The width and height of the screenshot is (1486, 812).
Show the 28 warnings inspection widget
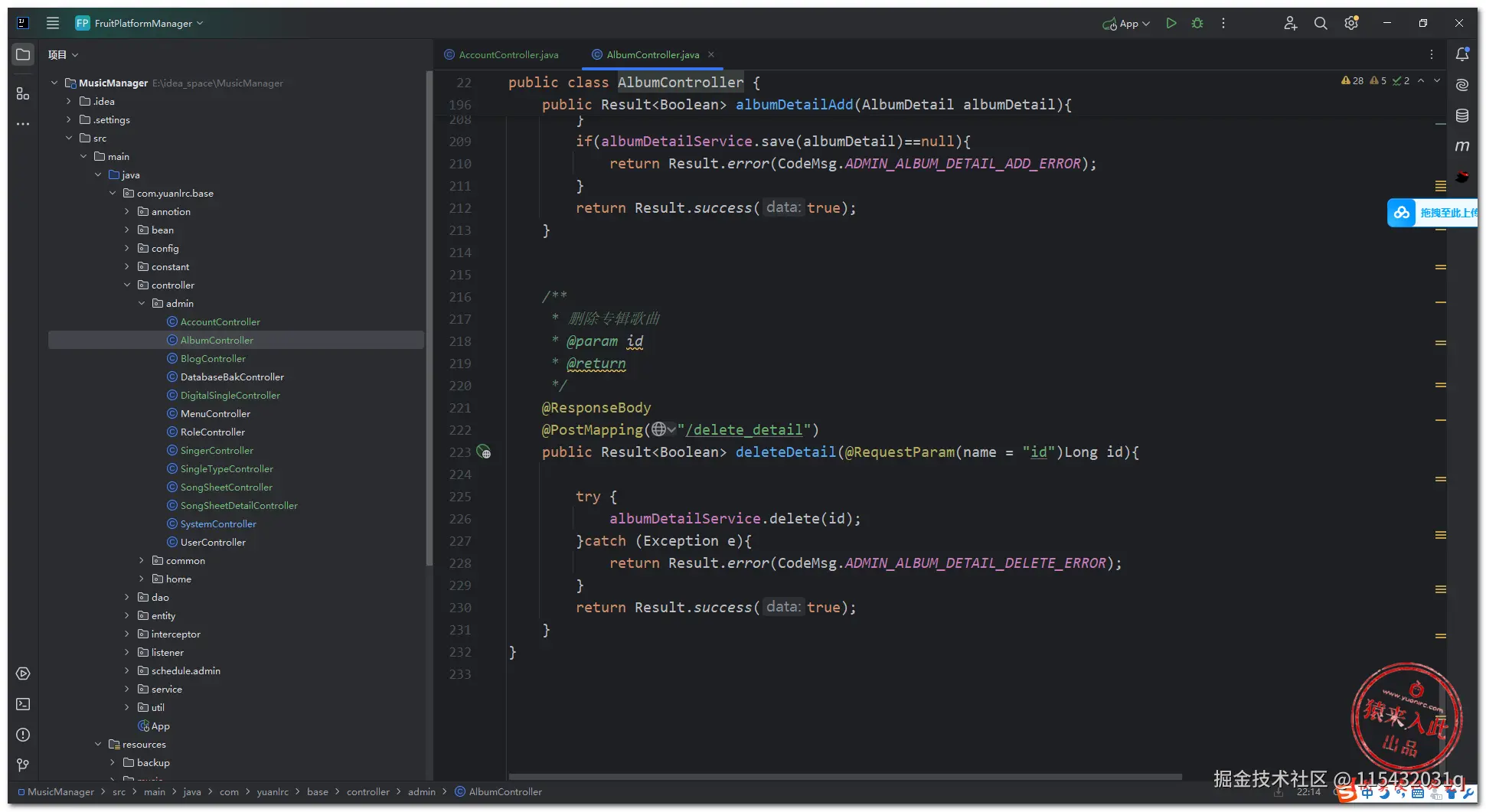click(1352, 80)
